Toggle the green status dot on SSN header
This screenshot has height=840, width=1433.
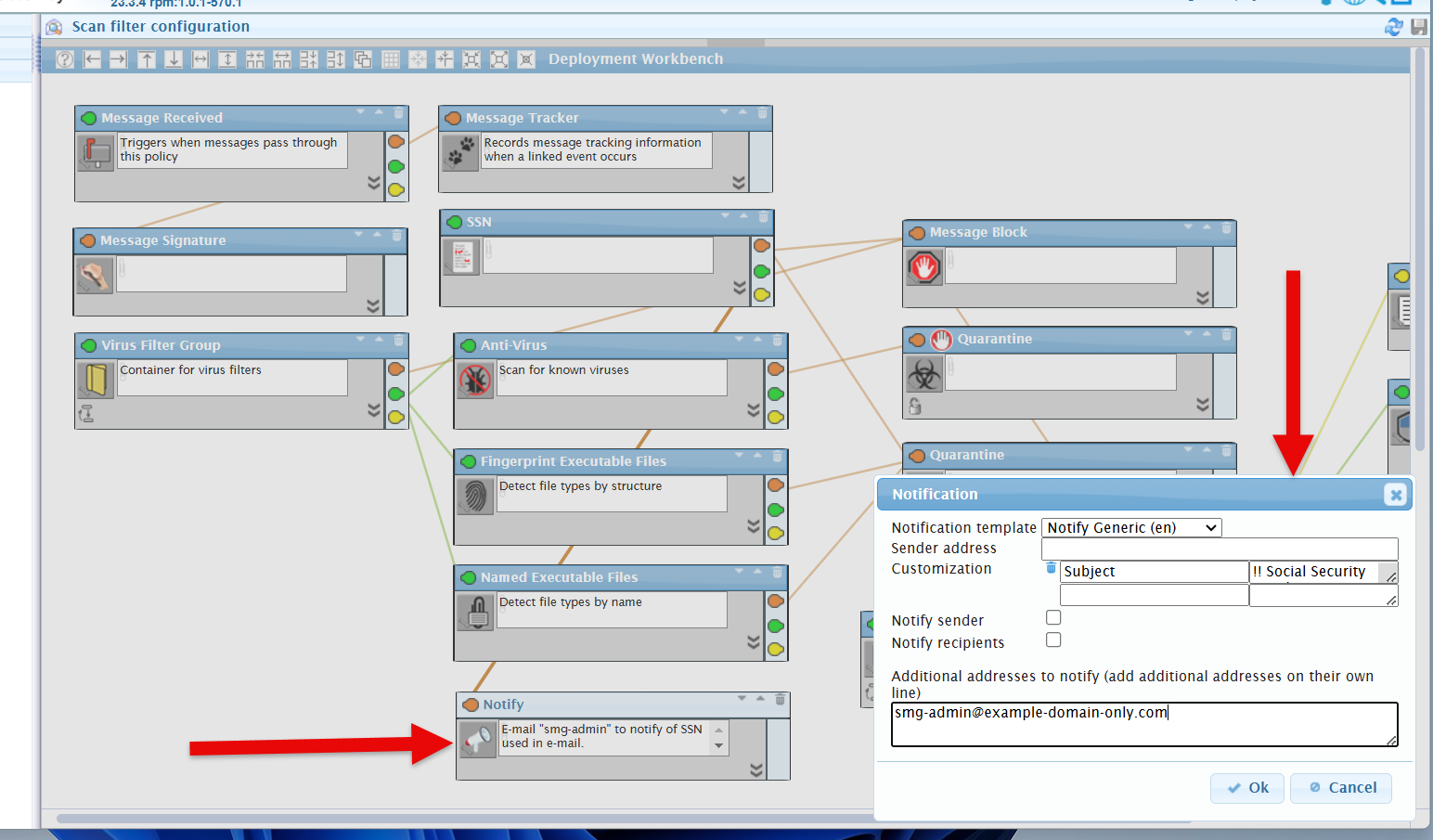click(455, 223)
